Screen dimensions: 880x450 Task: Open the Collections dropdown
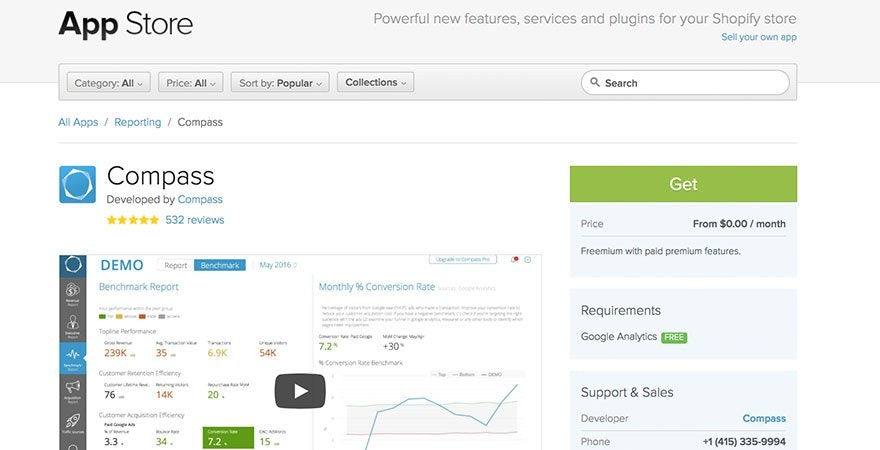point(376,83)
